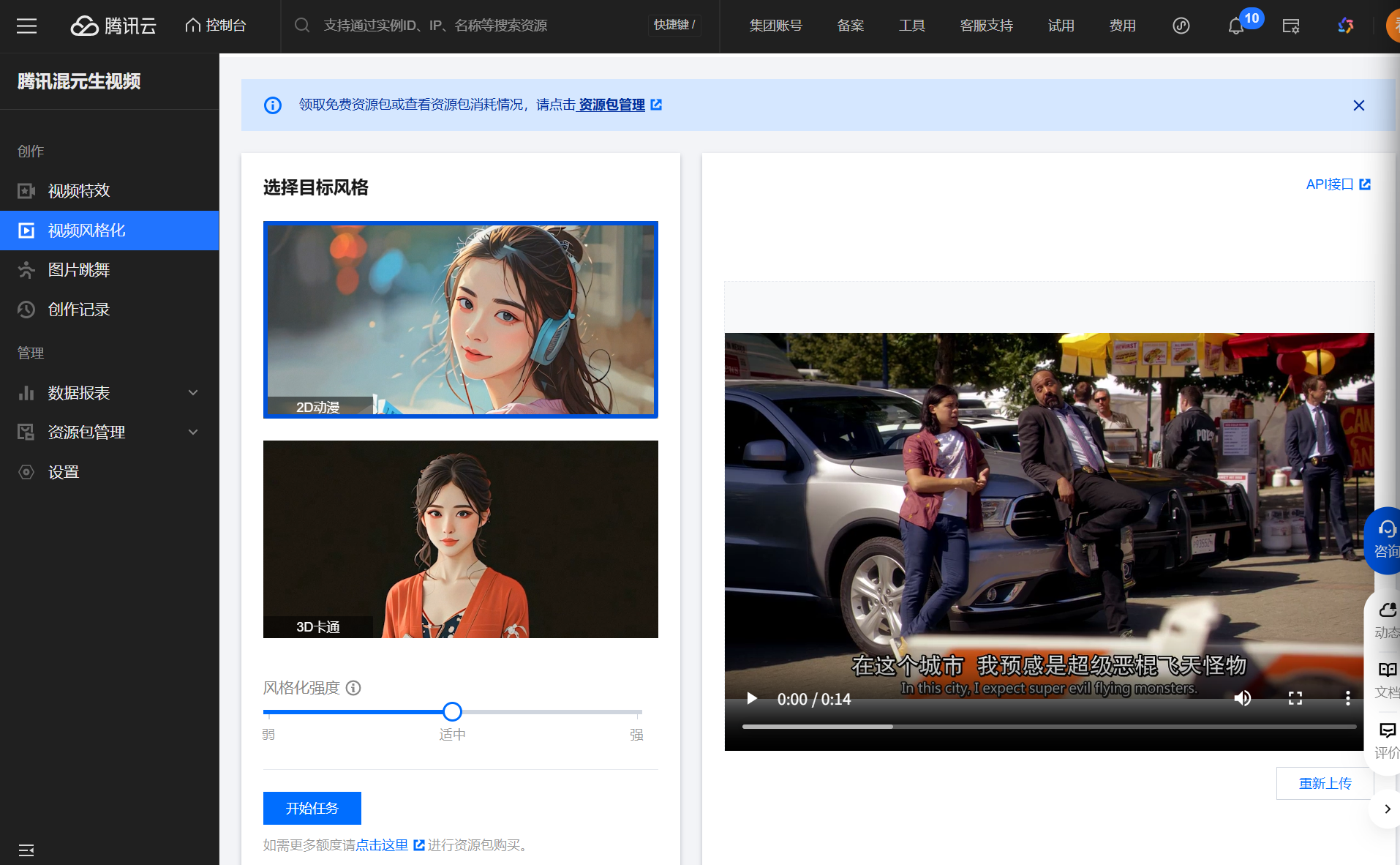
Task: Select 视频风格化 in the sidebar
Action: coord(110,231)
